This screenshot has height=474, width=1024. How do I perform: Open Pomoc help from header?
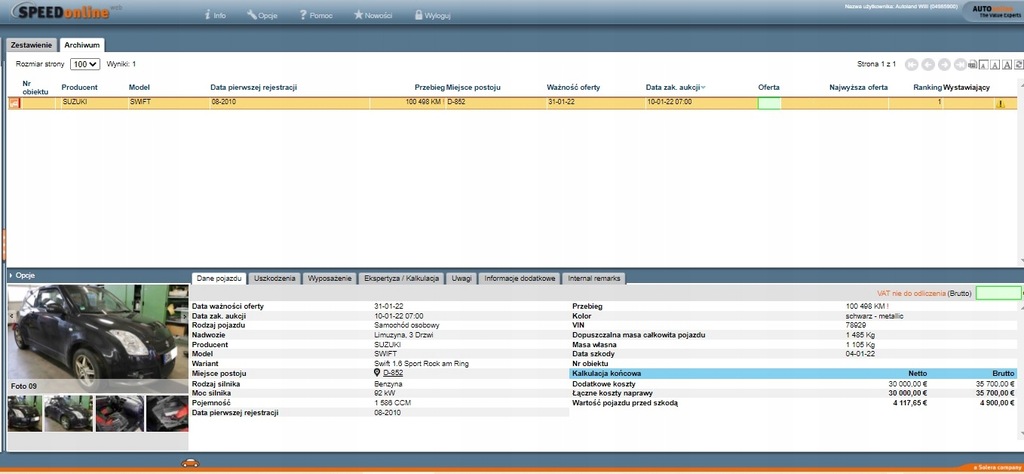coord(315,16)
